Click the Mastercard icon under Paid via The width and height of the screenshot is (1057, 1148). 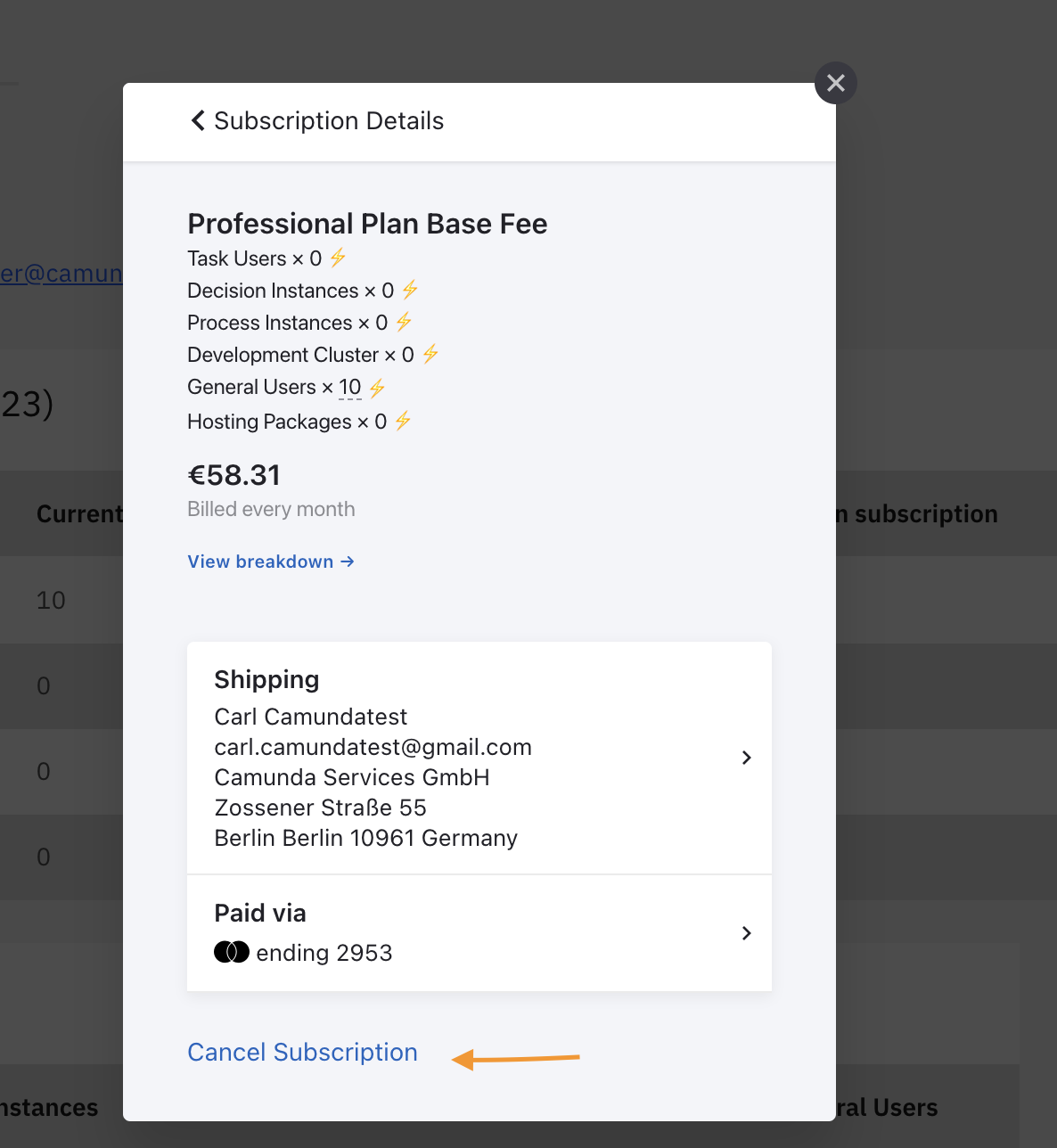pyautogui.click(x=231, y=952)
